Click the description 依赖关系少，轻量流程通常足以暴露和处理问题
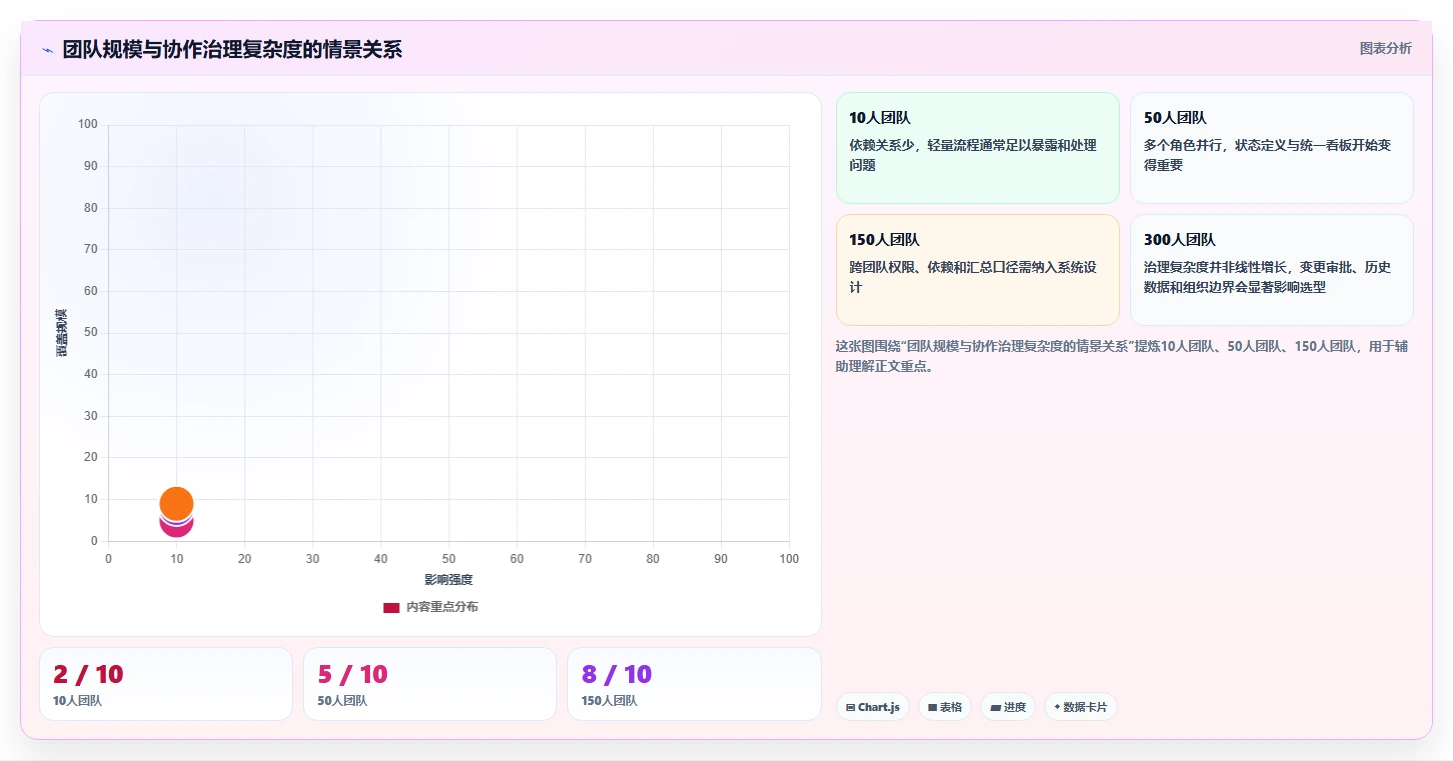 click(x=972, y=155)
